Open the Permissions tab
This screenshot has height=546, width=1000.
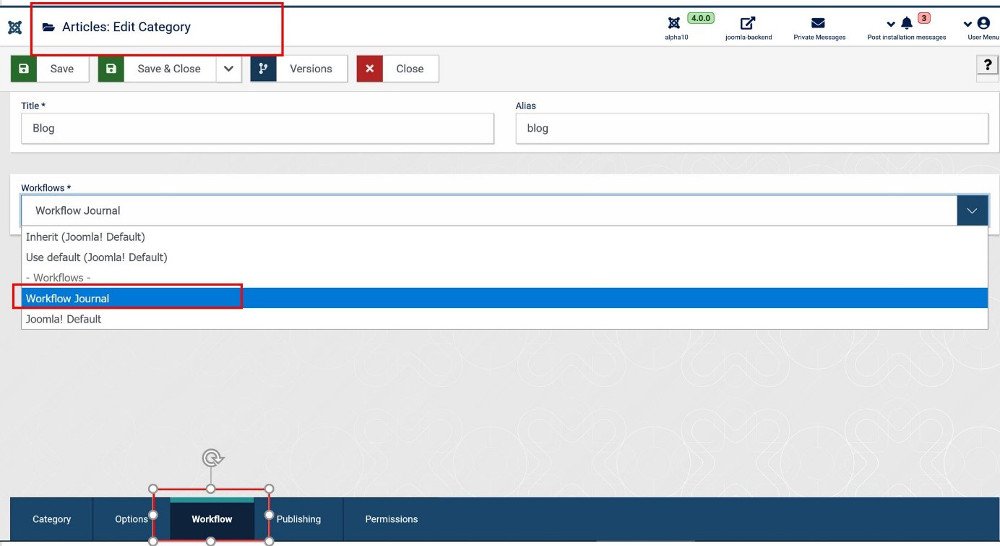391,519
